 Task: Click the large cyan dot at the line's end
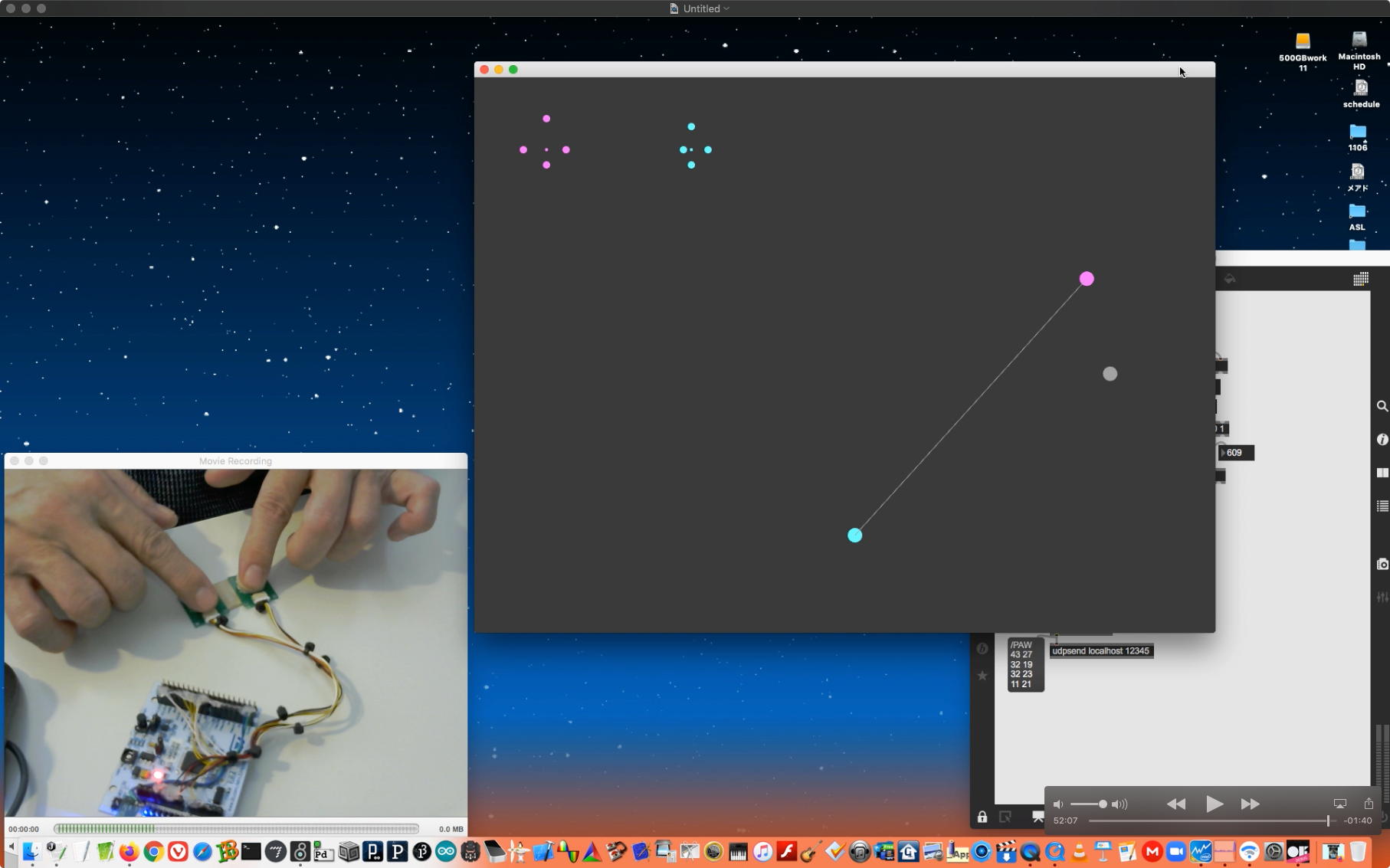click(x=855, y=536)
